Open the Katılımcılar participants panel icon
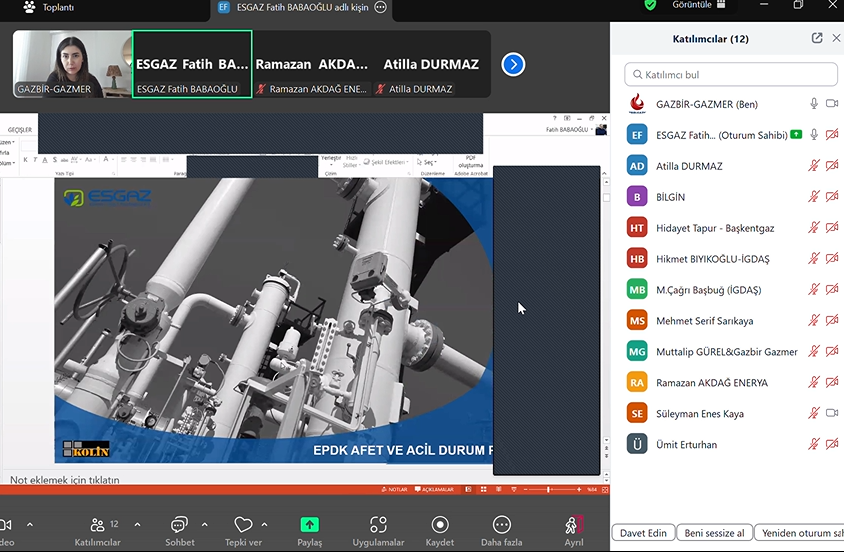Image resolution: width=844 pixels, height=552 pixels. click(x=97, y=525)
